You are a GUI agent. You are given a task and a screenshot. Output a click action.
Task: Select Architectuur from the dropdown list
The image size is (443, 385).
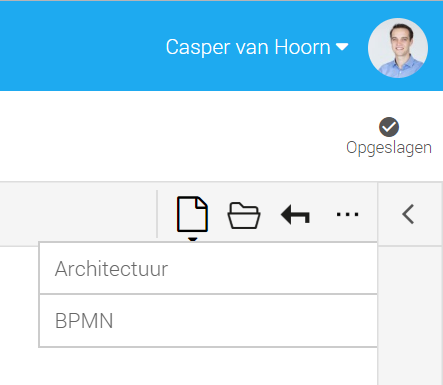[x=208, y=268]
